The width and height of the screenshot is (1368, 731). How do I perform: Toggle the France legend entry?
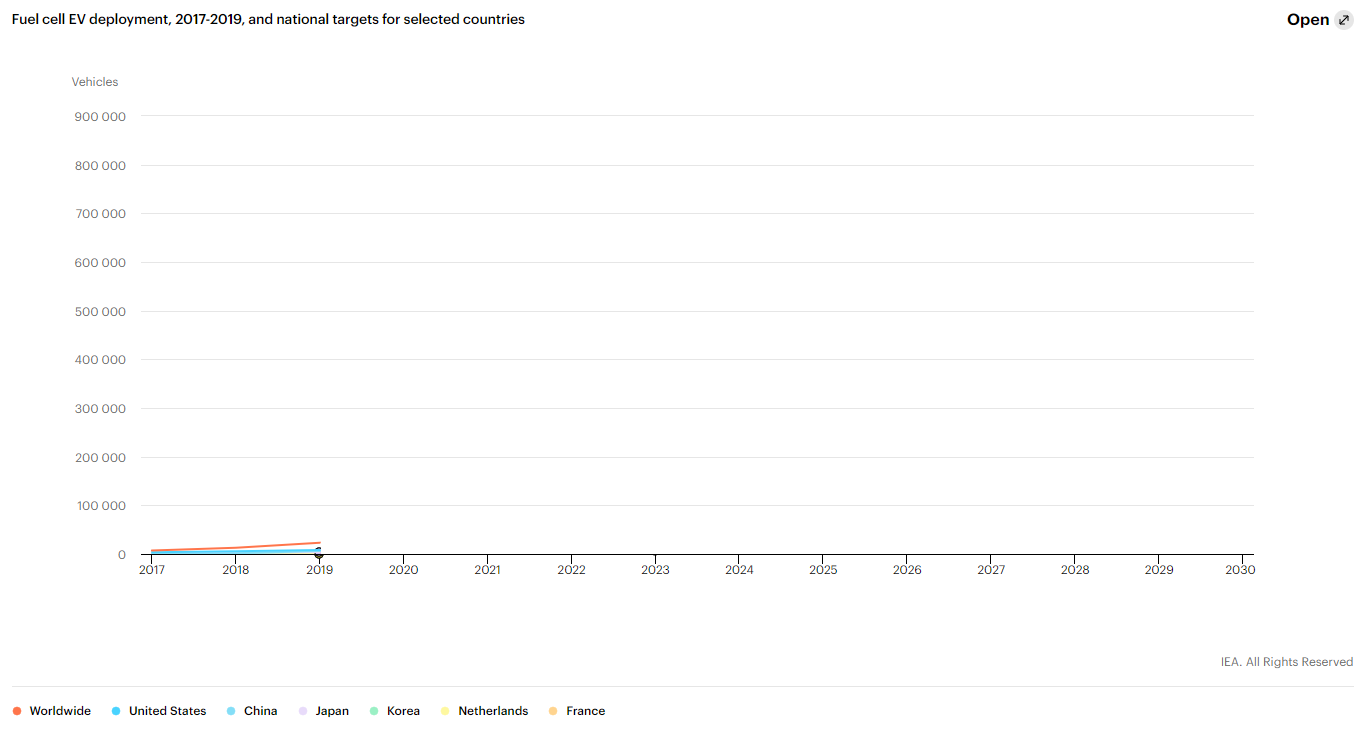click(x=577, y=711)
